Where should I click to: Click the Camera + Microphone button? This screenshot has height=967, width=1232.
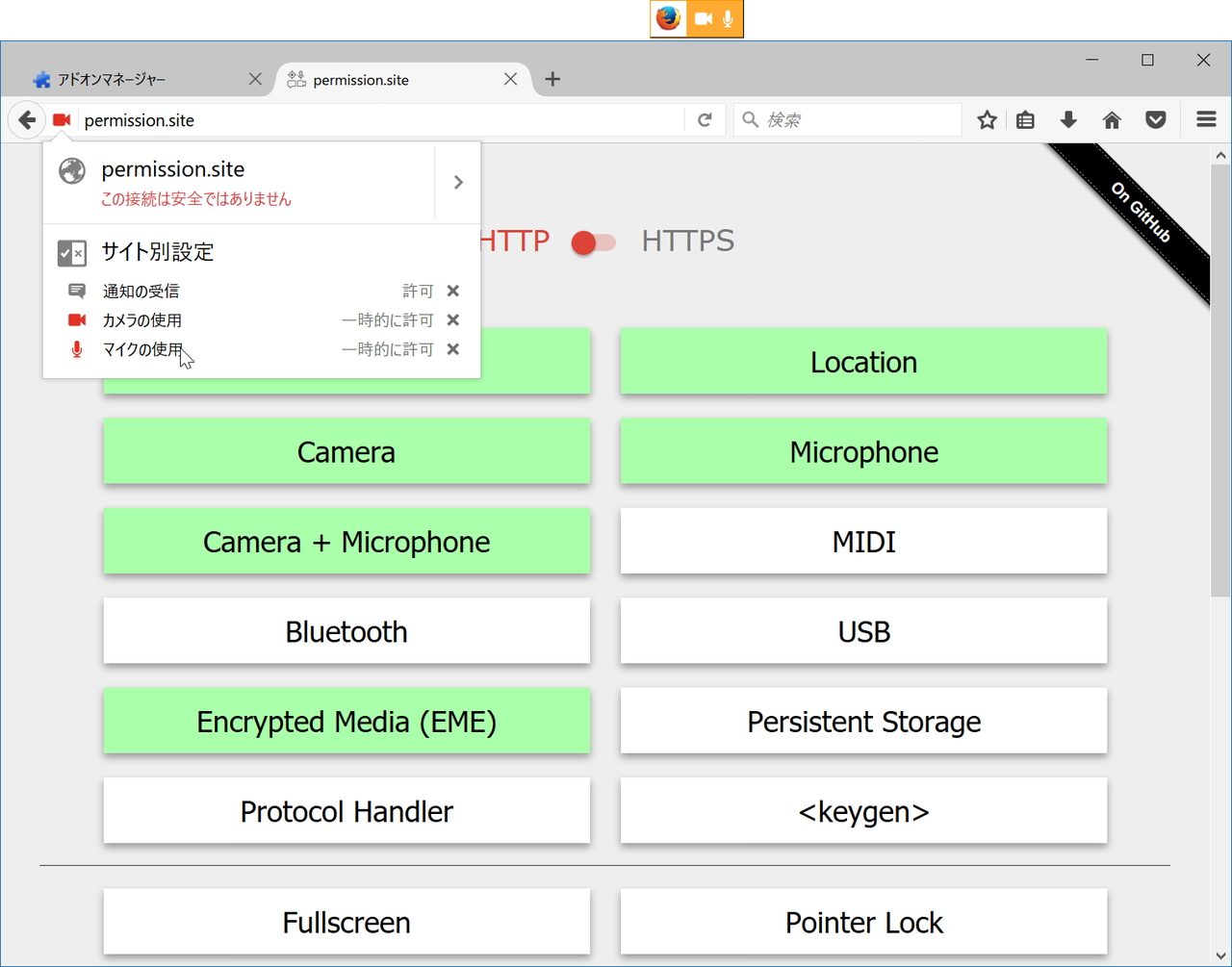346,542
